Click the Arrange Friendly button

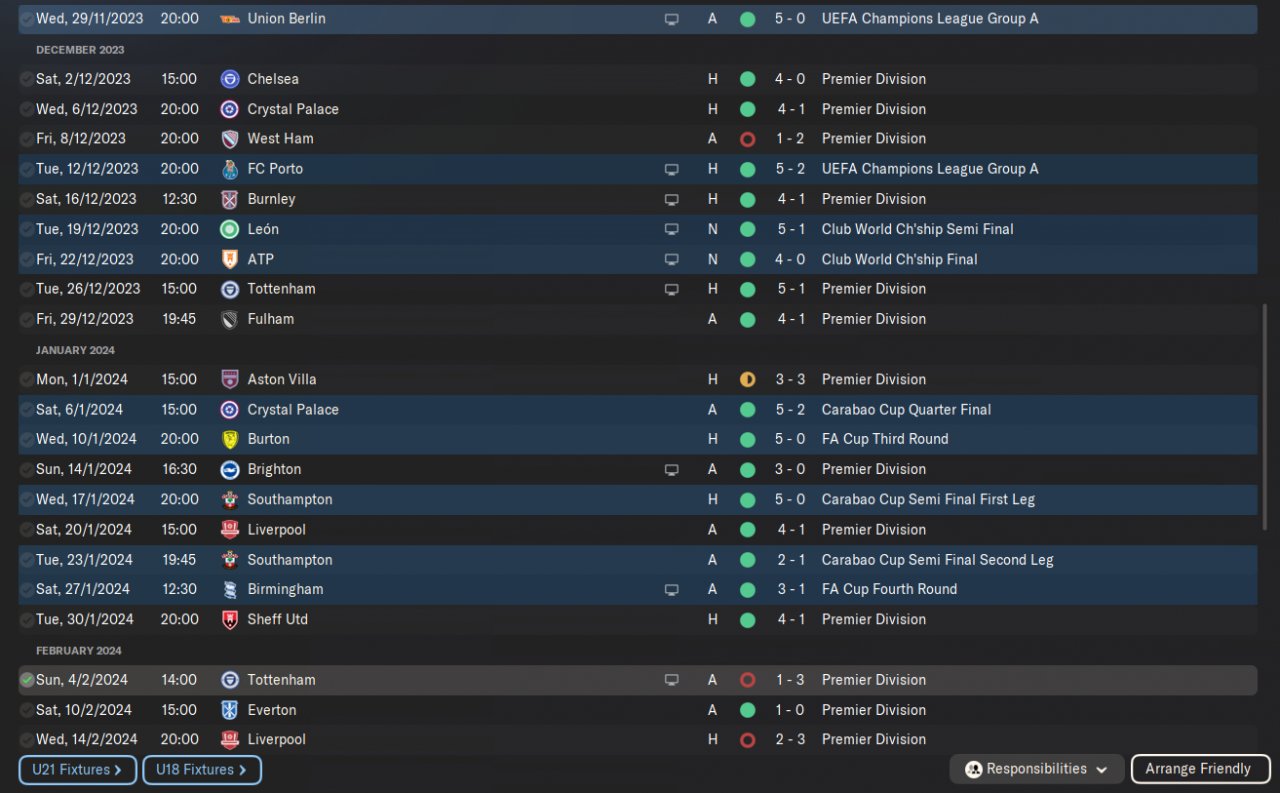click(1197, 769)
